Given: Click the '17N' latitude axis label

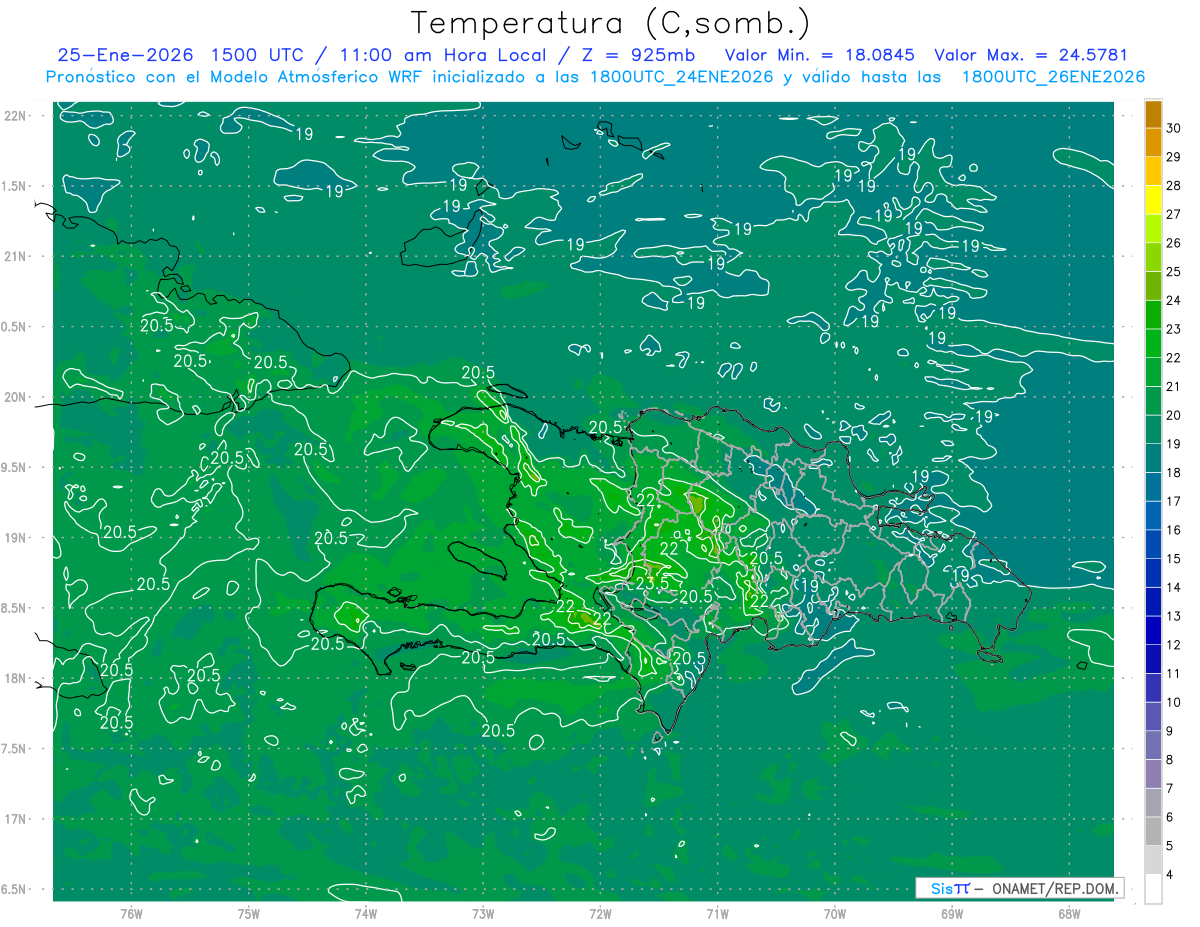Looking at the screenshot, I should pos(16,819).
